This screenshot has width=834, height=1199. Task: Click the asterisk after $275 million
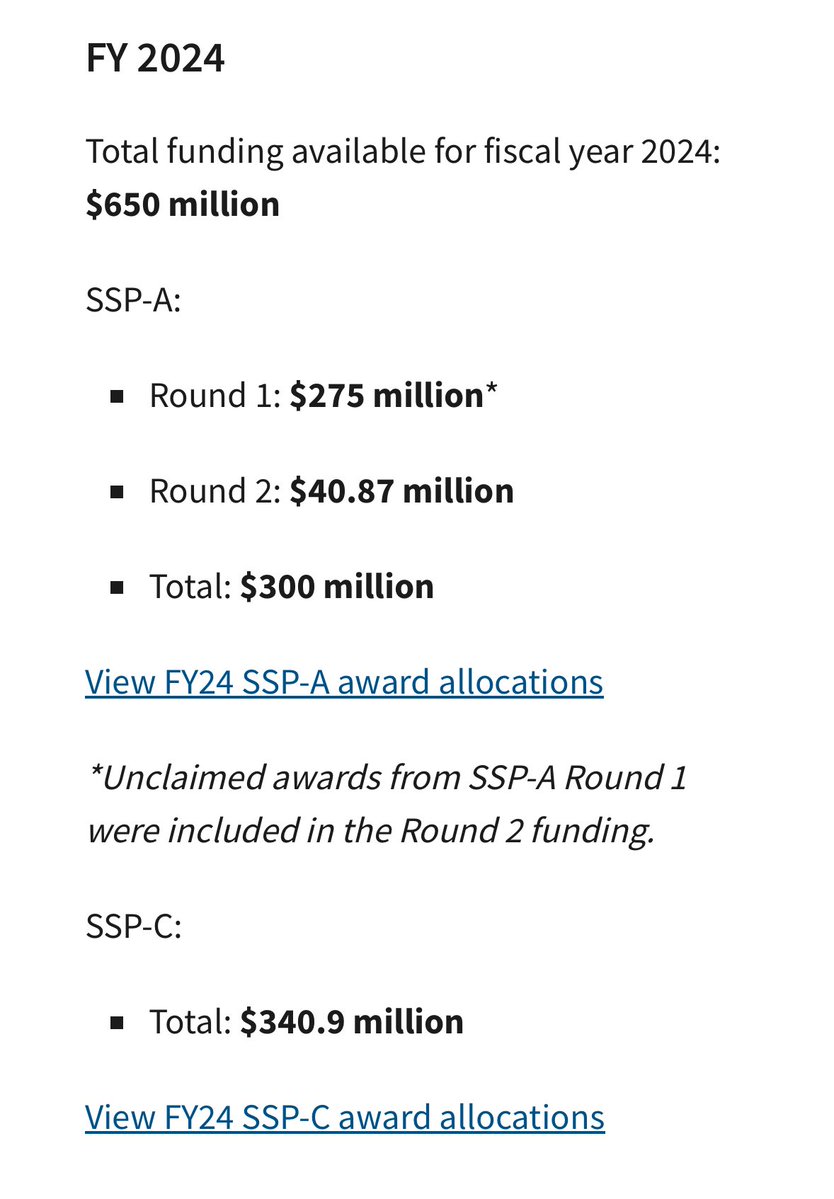tap(491, 393)
